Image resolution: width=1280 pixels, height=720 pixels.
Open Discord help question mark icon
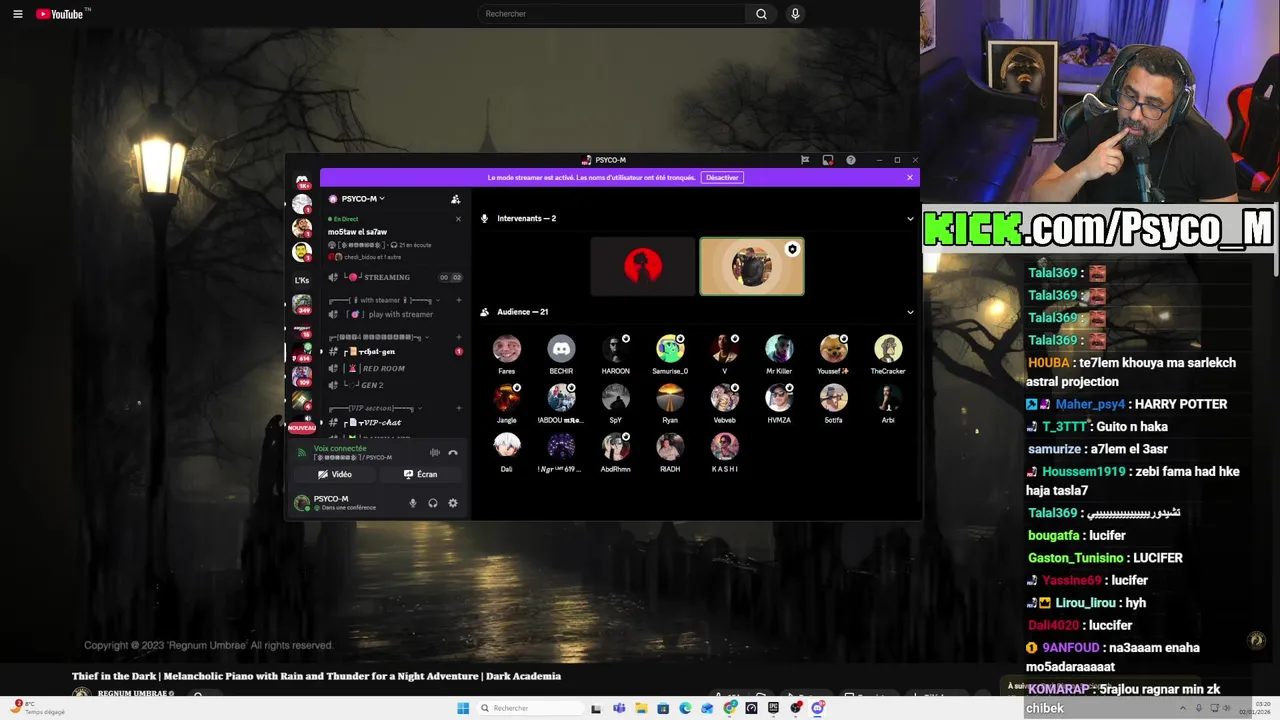pyautogui.click(x=851, y=160)
